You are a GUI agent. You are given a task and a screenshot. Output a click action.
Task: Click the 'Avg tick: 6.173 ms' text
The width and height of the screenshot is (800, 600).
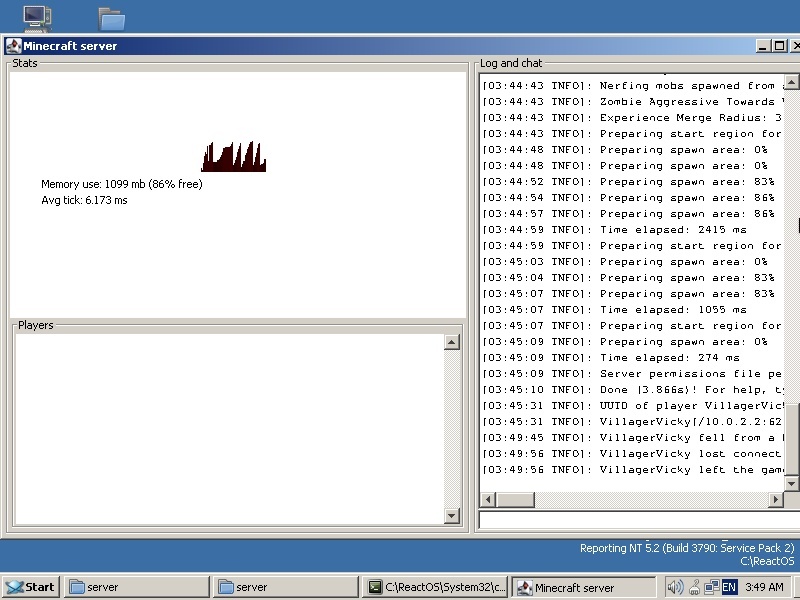coord(84,200)
